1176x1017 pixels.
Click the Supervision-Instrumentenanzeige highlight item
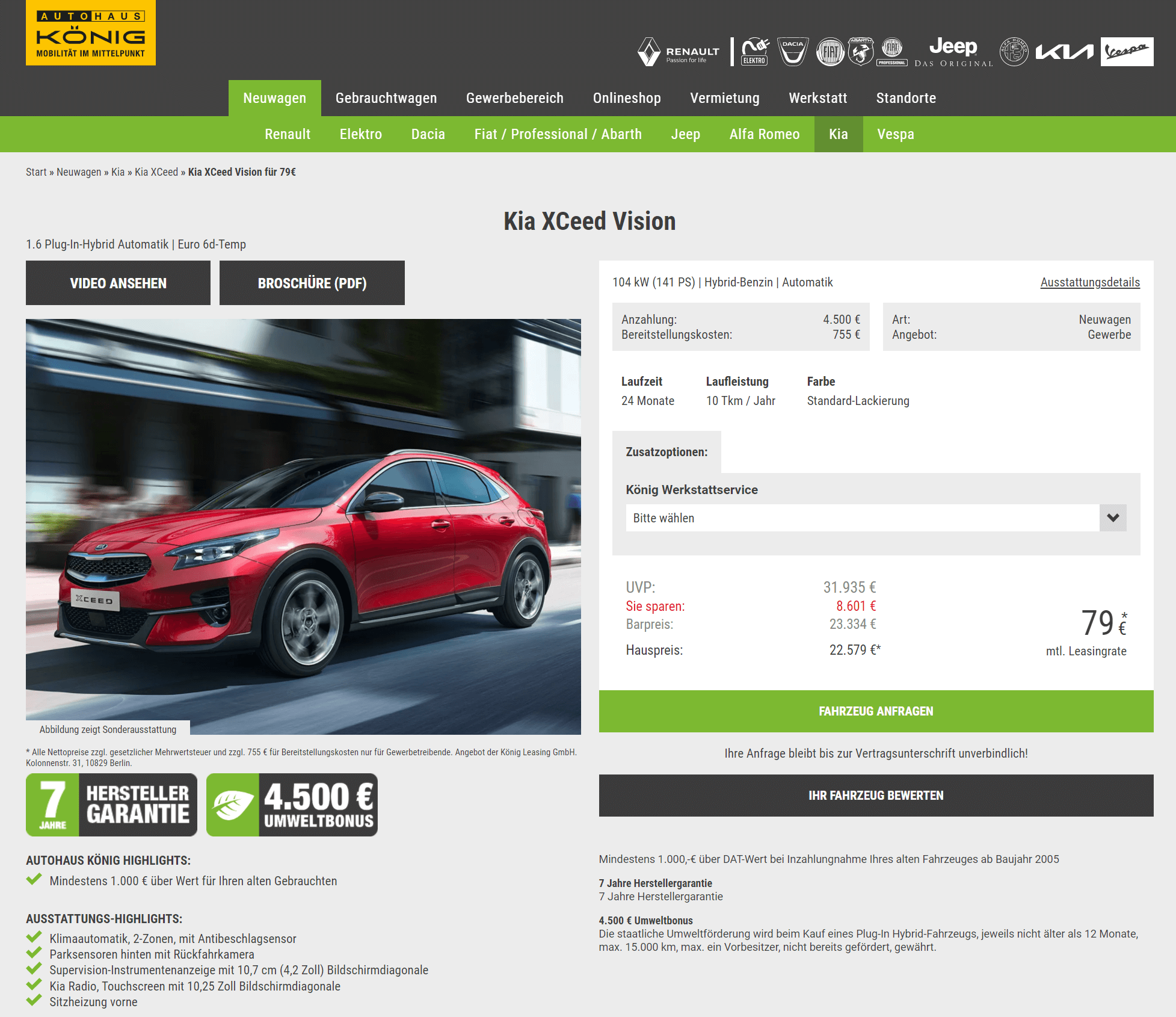pyautogui.click(x=239, y=970)
